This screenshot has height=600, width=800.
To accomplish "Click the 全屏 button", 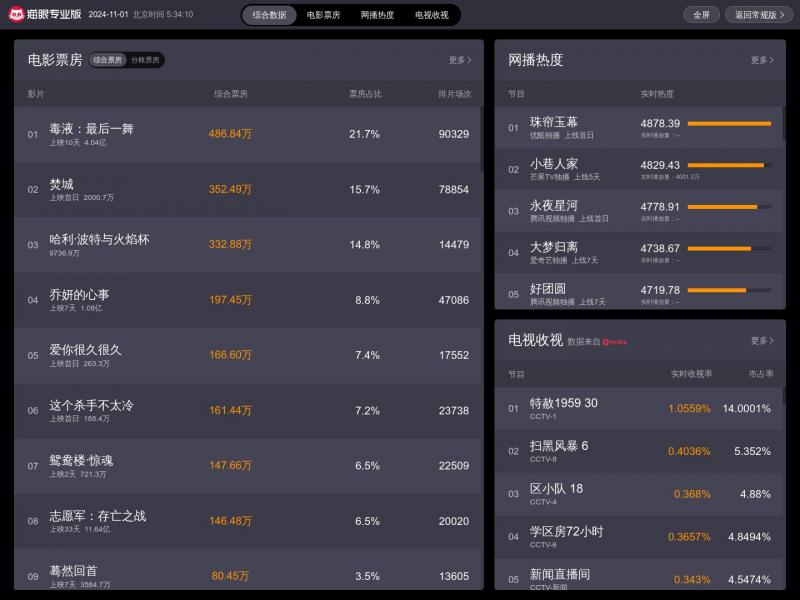I will [703, 14].
